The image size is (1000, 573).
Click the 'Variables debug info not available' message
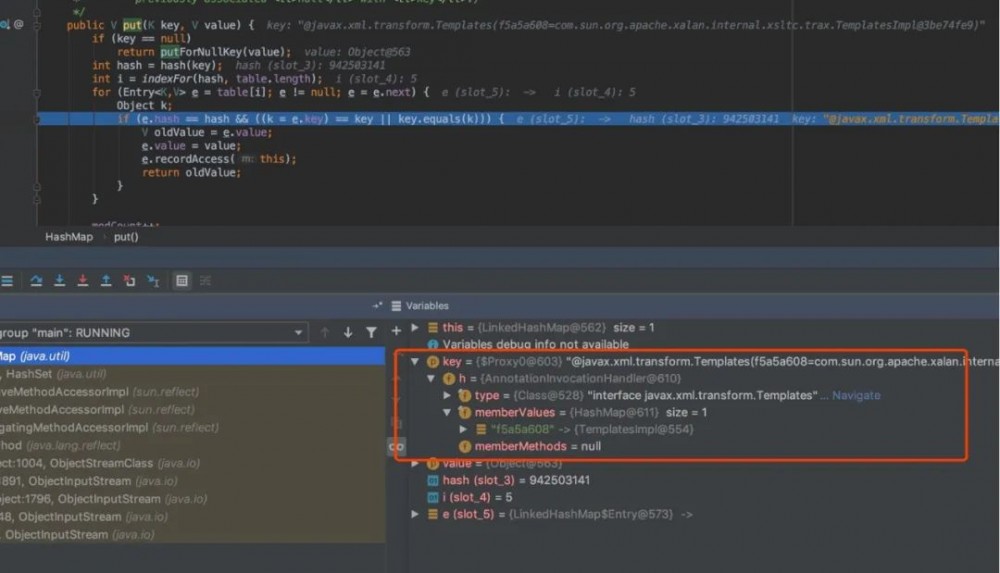(x=536, y=345)
